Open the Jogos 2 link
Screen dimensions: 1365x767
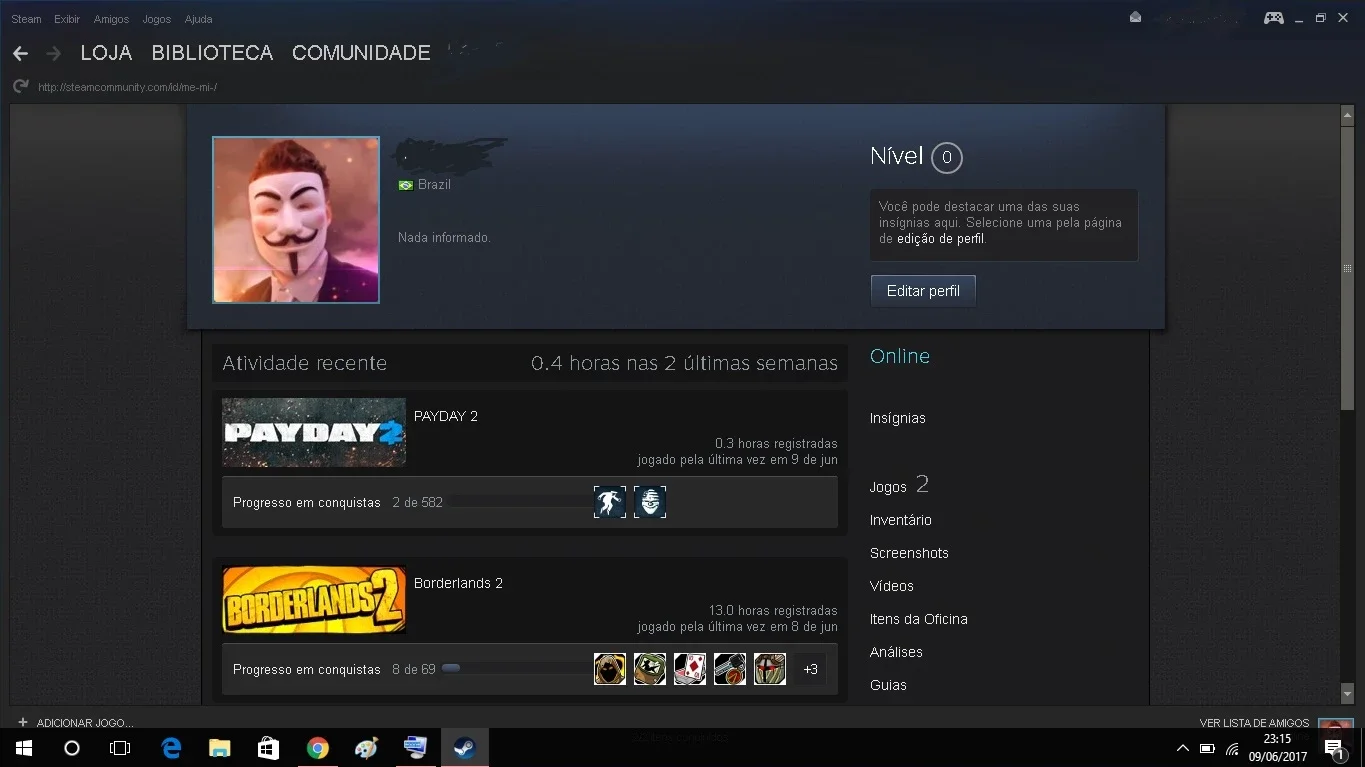[900, 486]
